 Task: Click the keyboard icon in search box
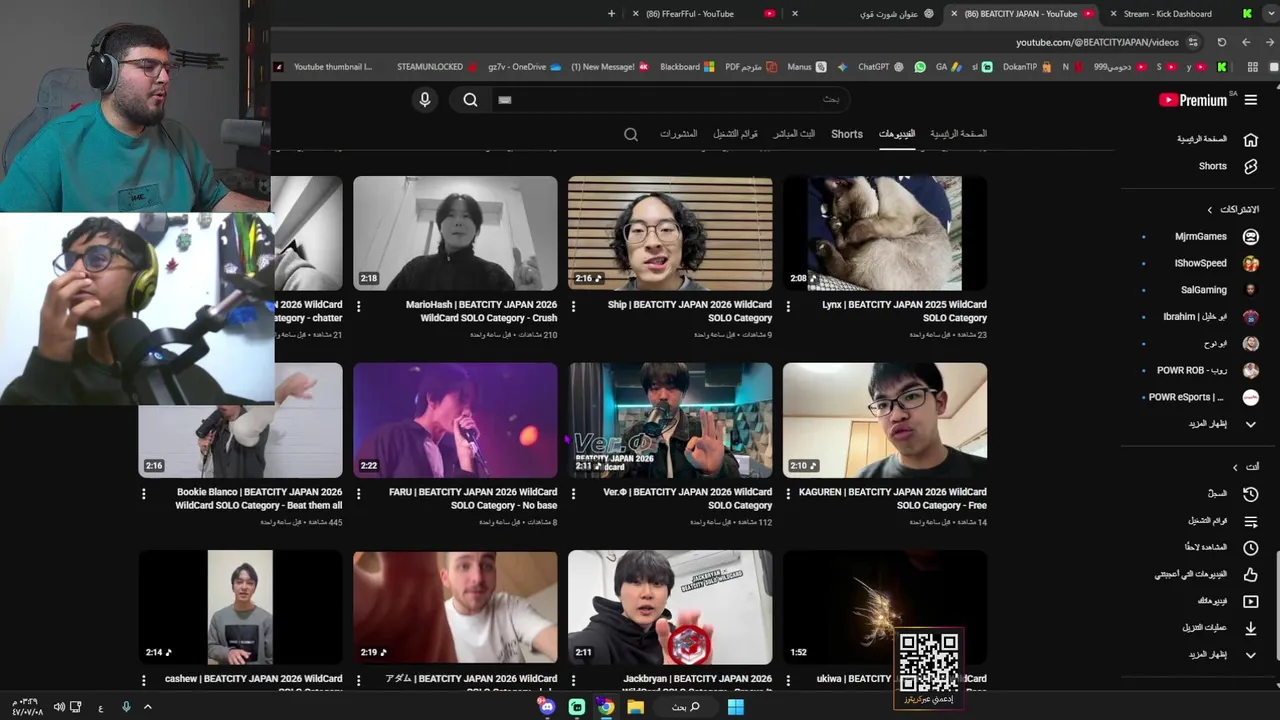point(505,99)
